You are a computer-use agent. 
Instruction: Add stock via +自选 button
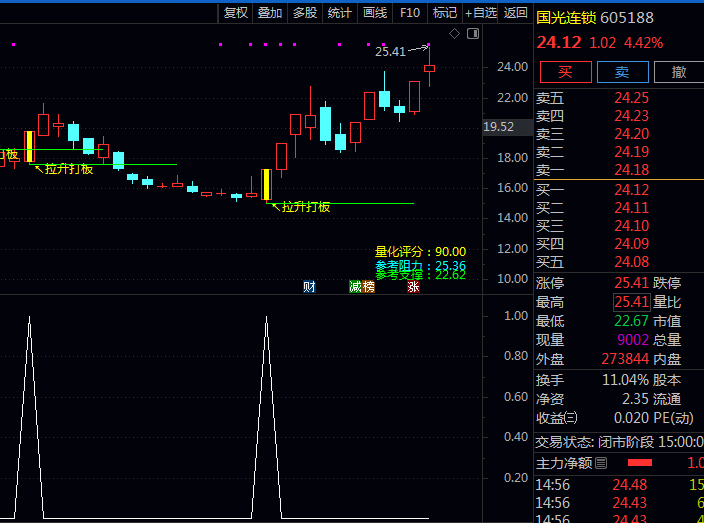480,13
